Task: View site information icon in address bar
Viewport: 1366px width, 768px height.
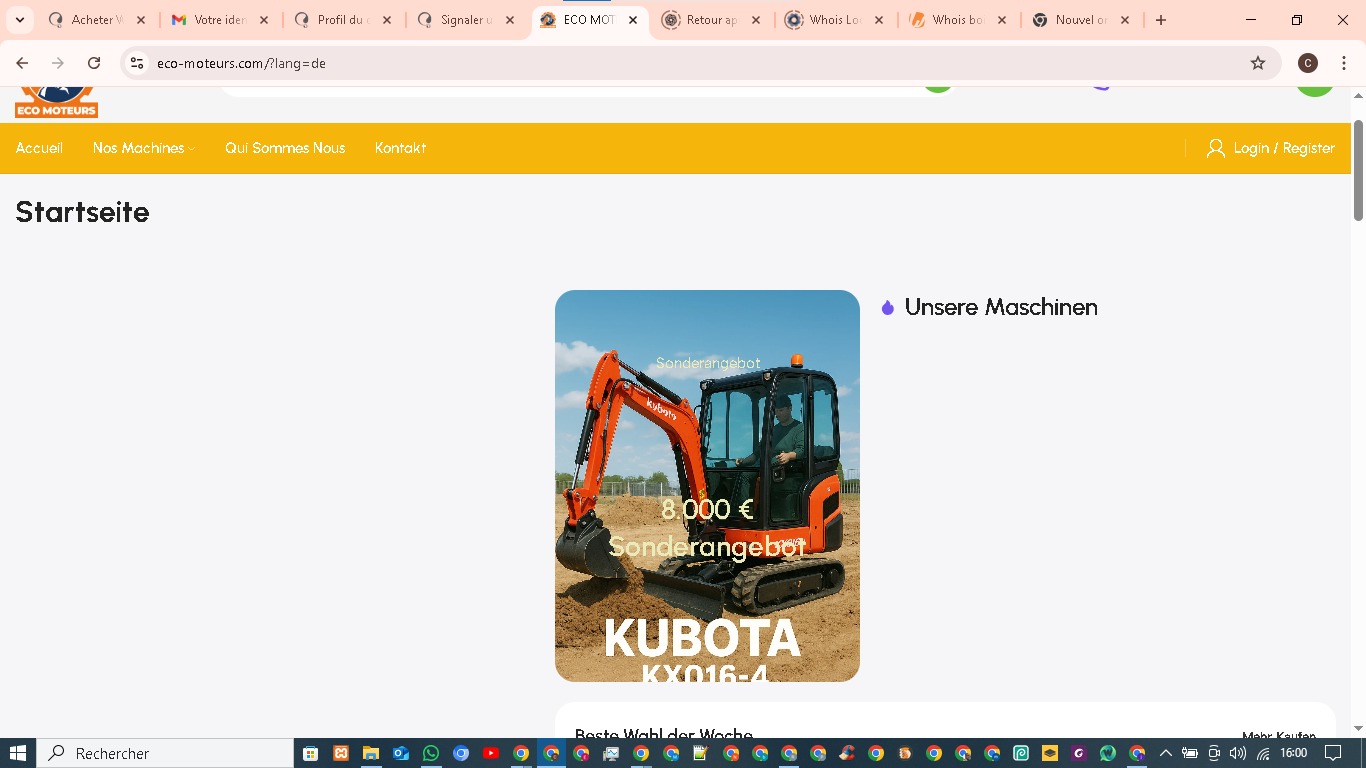Action: (138, 63)
